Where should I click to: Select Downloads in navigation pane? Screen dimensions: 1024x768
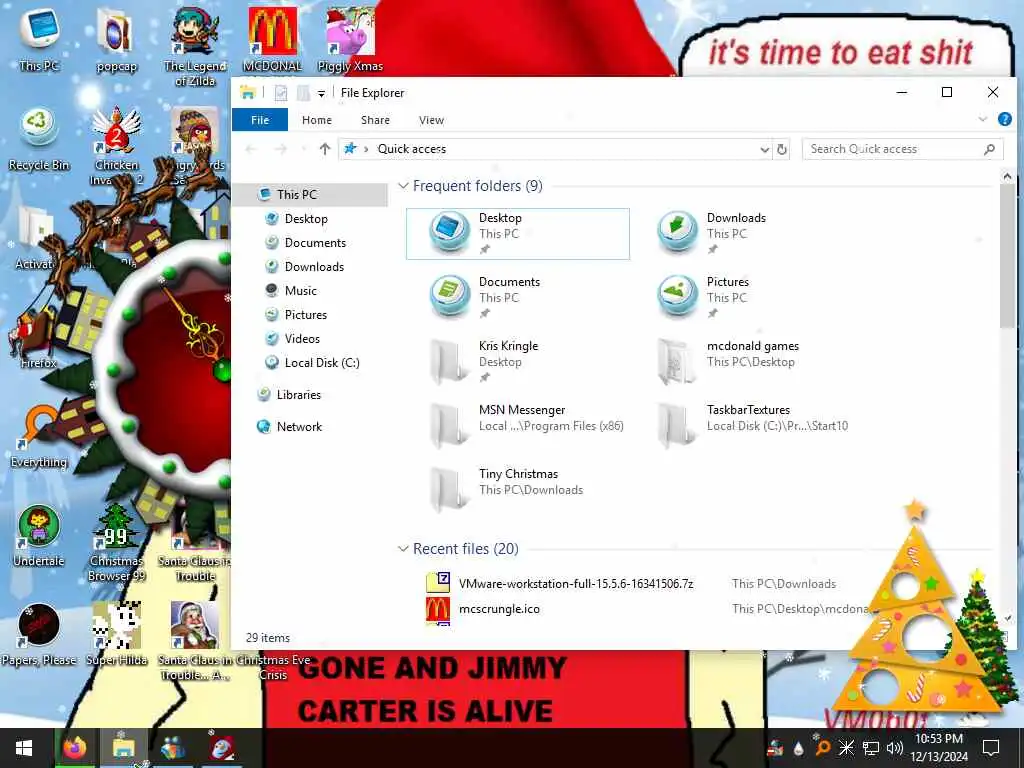click(310, 267)
